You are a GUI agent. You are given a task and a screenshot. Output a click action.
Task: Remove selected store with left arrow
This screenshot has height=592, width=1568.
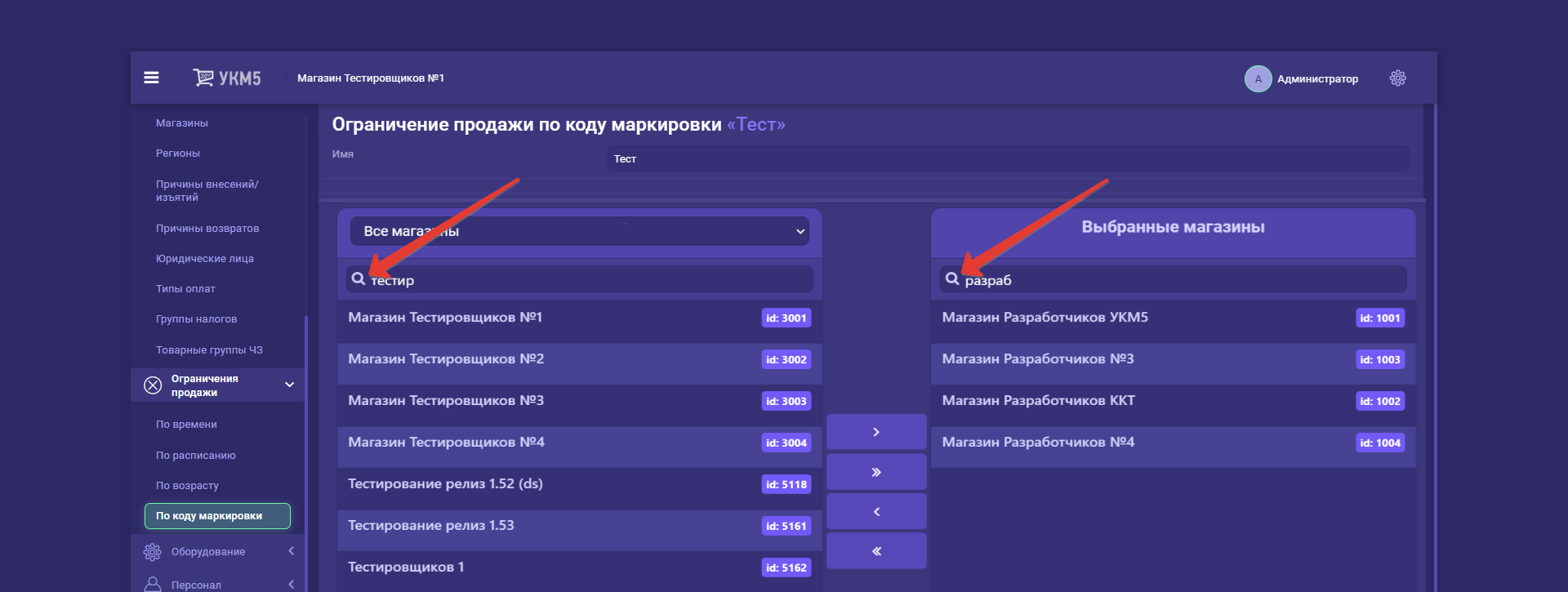point(875,512)
